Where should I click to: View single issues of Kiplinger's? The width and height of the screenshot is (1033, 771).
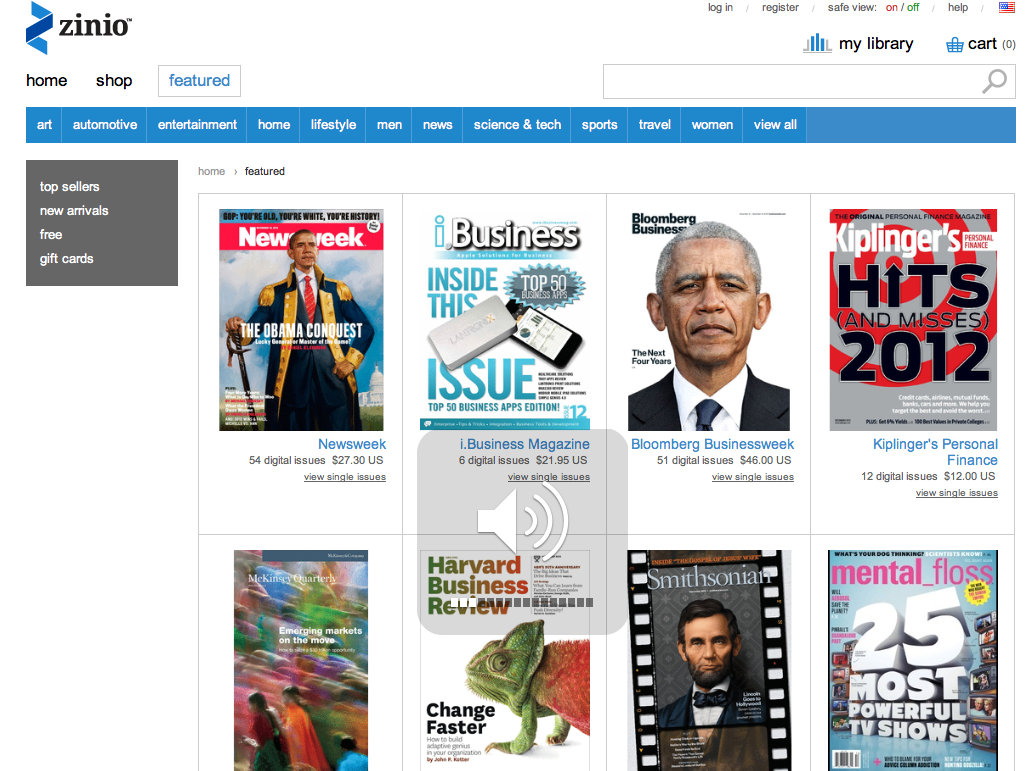tap(957, 492)
